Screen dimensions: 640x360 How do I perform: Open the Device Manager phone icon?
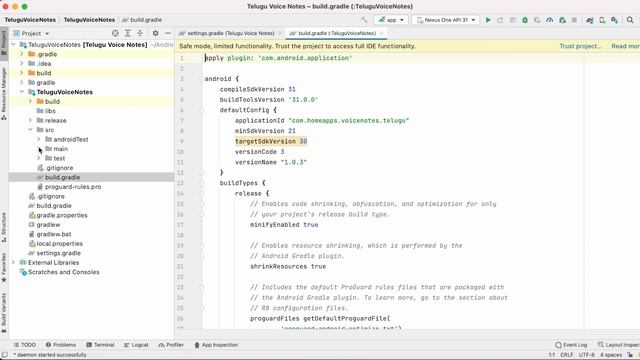coord(602,20)
